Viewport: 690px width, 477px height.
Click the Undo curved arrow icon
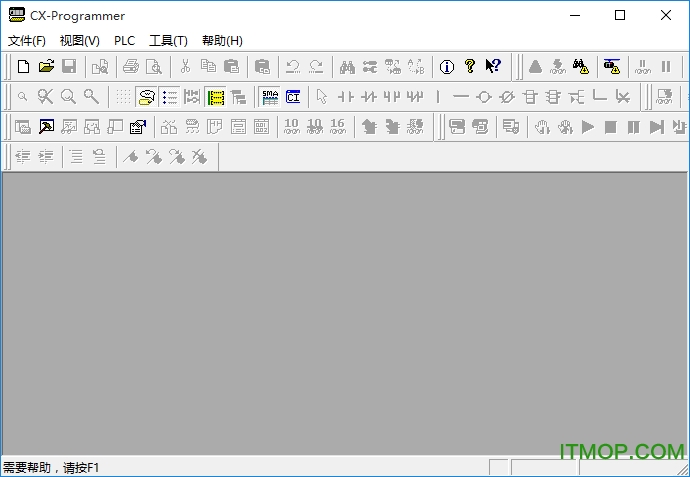click(293, 66)
